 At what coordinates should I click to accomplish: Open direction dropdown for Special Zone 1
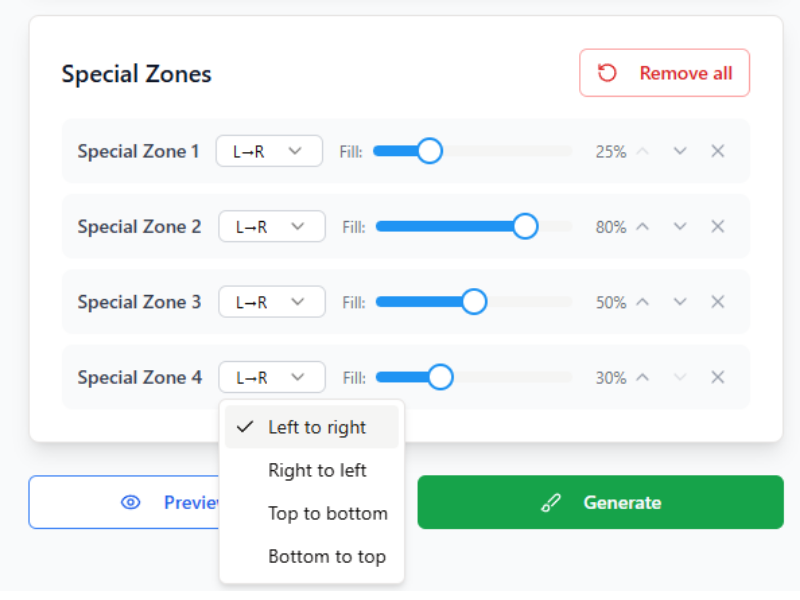(269, 151)
